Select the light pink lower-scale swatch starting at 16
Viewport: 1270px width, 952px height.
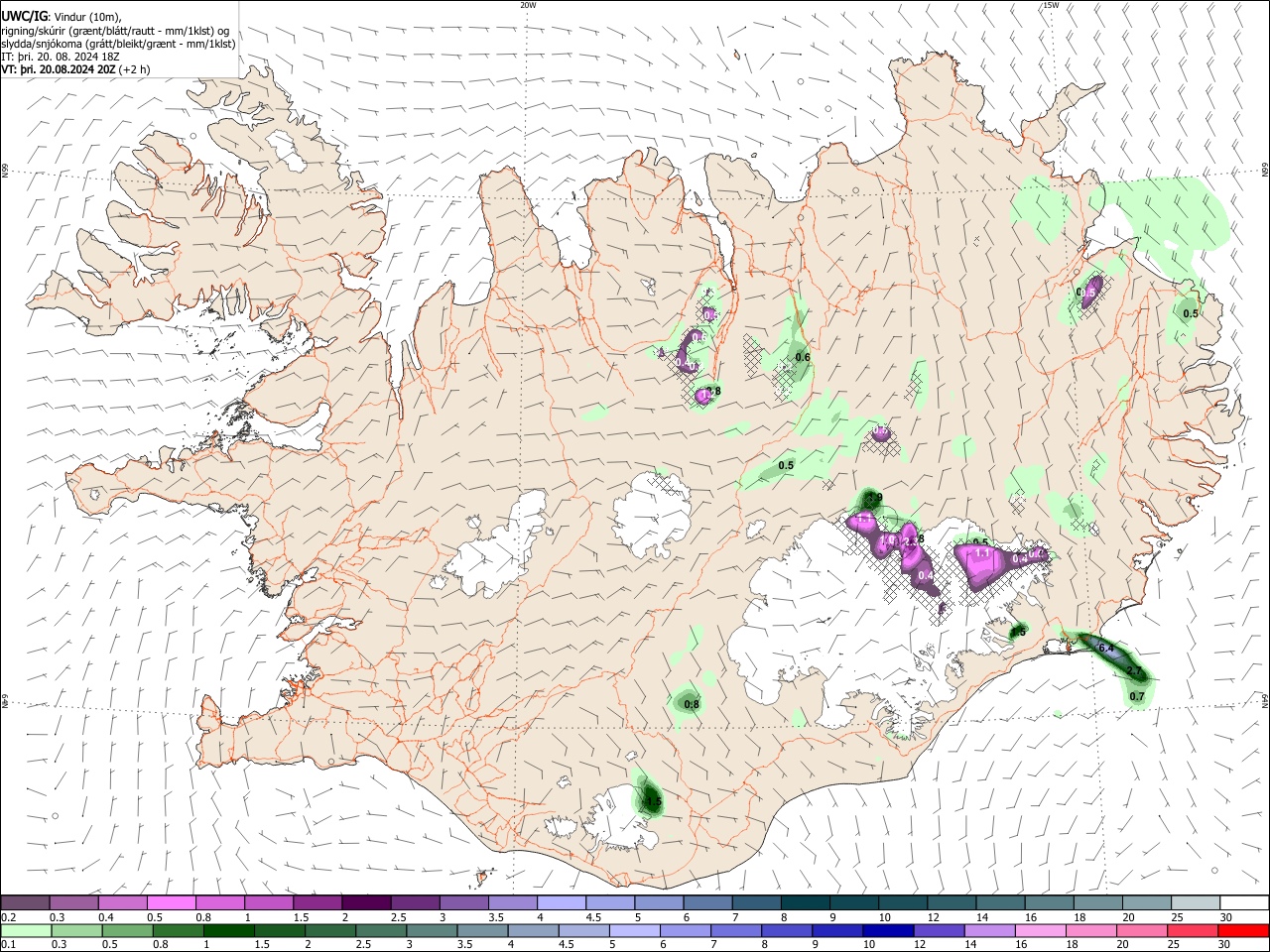point(1040,931)
